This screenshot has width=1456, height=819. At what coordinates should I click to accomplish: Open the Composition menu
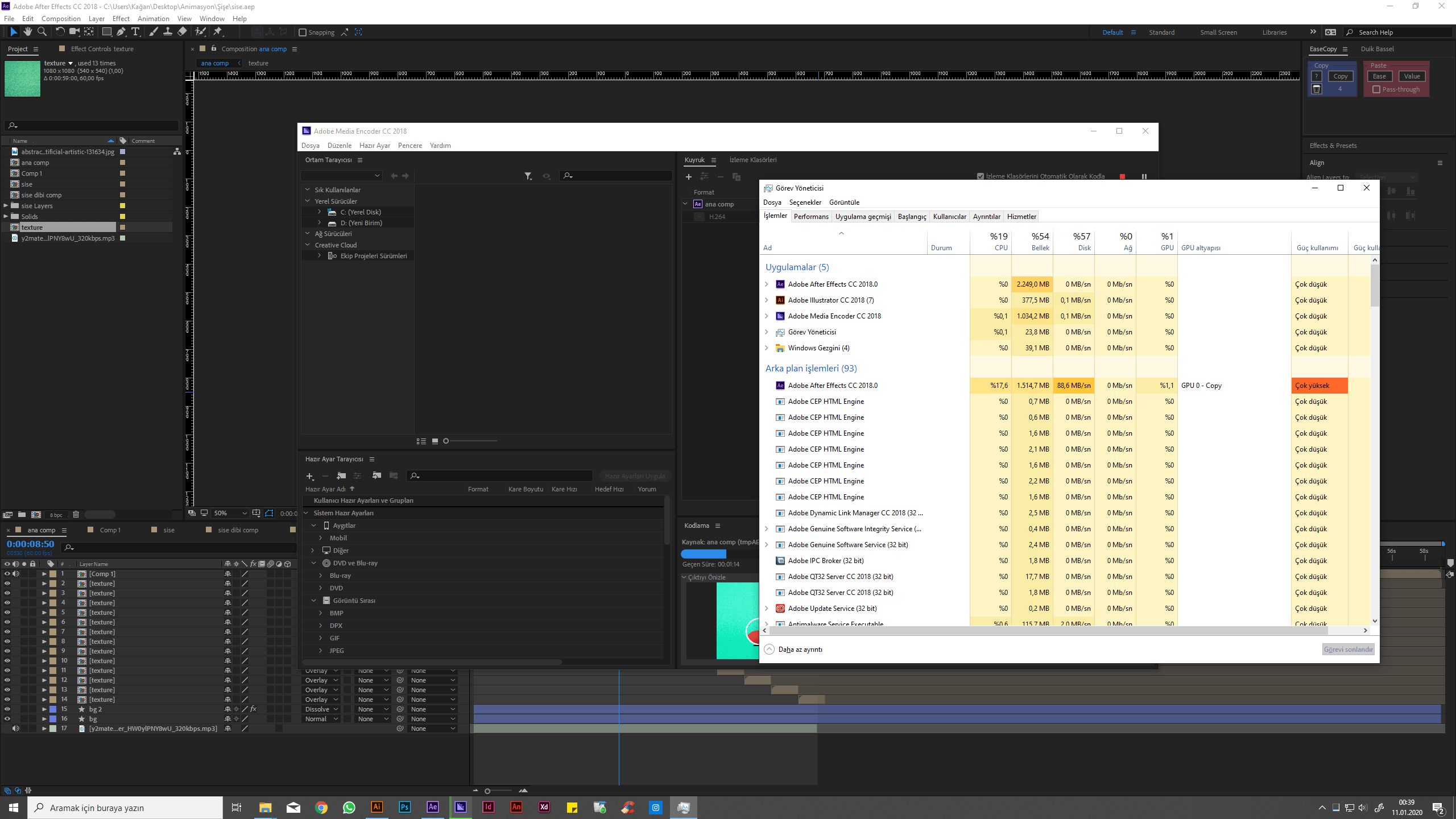coord(61,18)
